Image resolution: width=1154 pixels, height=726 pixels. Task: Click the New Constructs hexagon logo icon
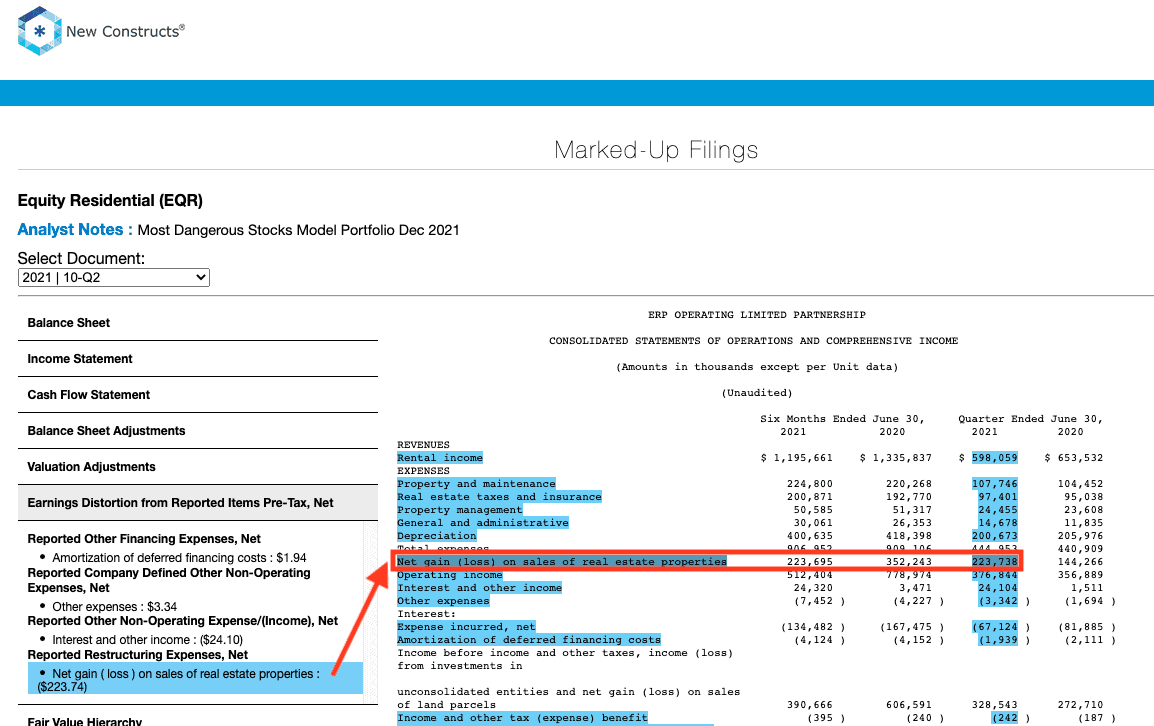[39, 31]
